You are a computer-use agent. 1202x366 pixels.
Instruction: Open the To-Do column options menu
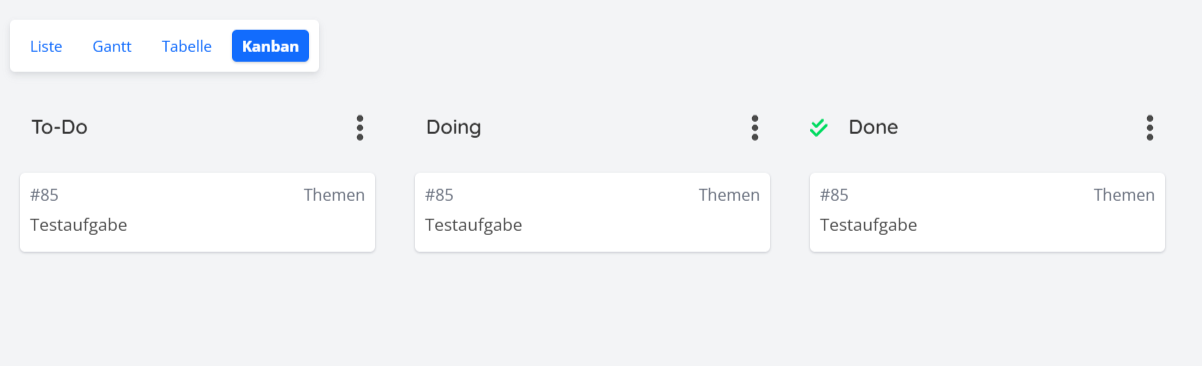(360, 128)
